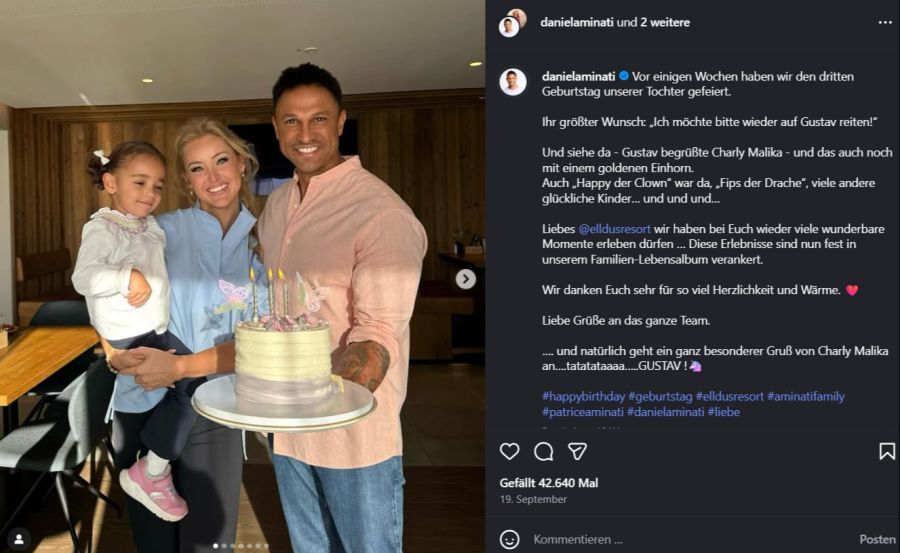Screen dimensions: 900x553
Task: Like the post with the heart icon
Action: coord(510,451)
